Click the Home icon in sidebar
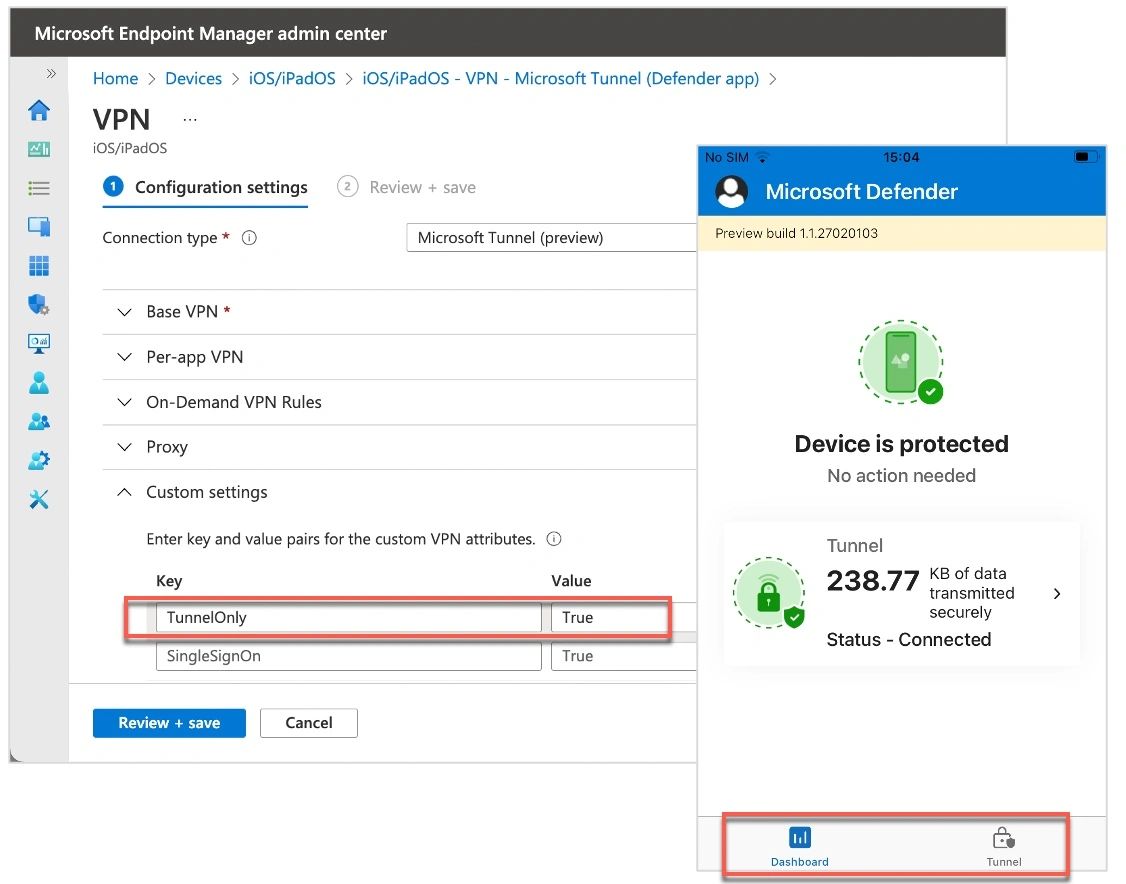The height and width of the screenshot is (884, 1126). 39,110
